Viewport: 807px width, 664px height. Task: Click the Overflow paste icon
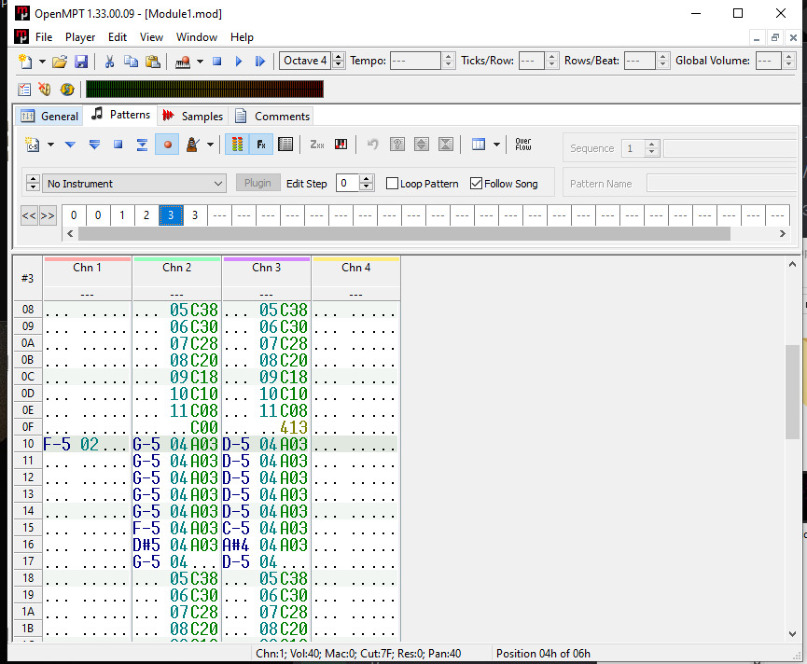pos(523,145)
